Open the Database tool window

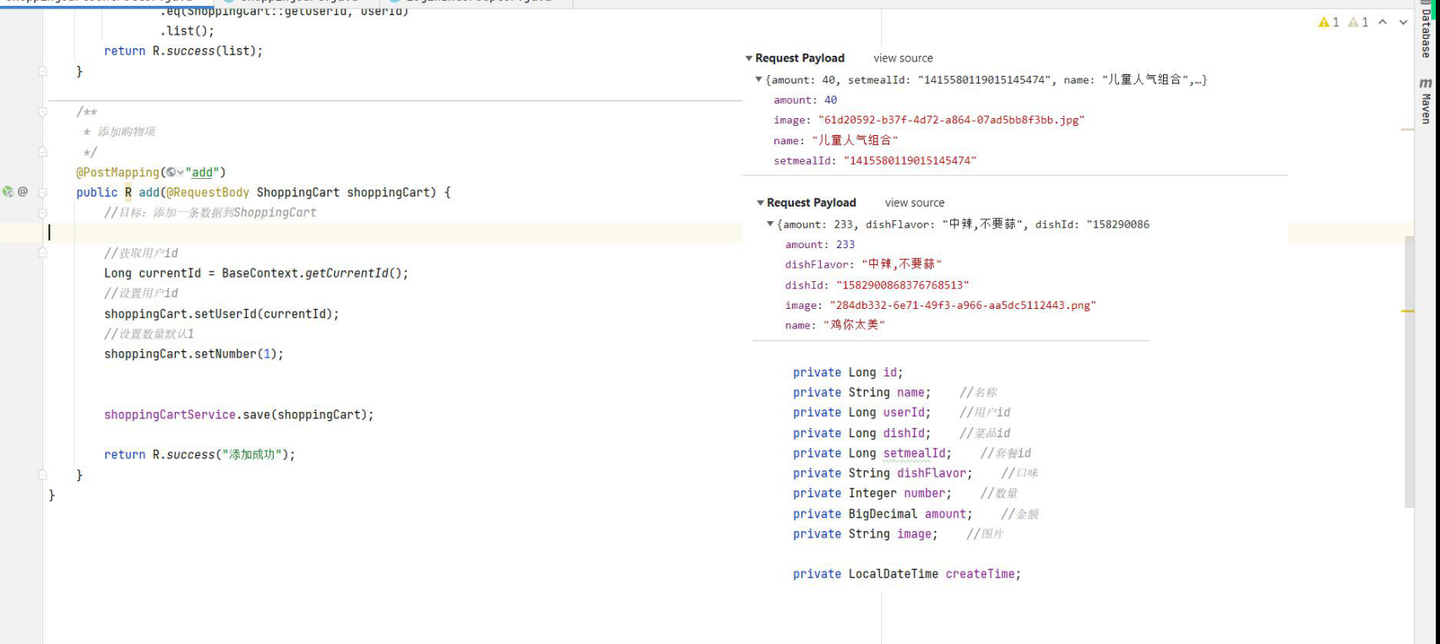click(1426, 34)
